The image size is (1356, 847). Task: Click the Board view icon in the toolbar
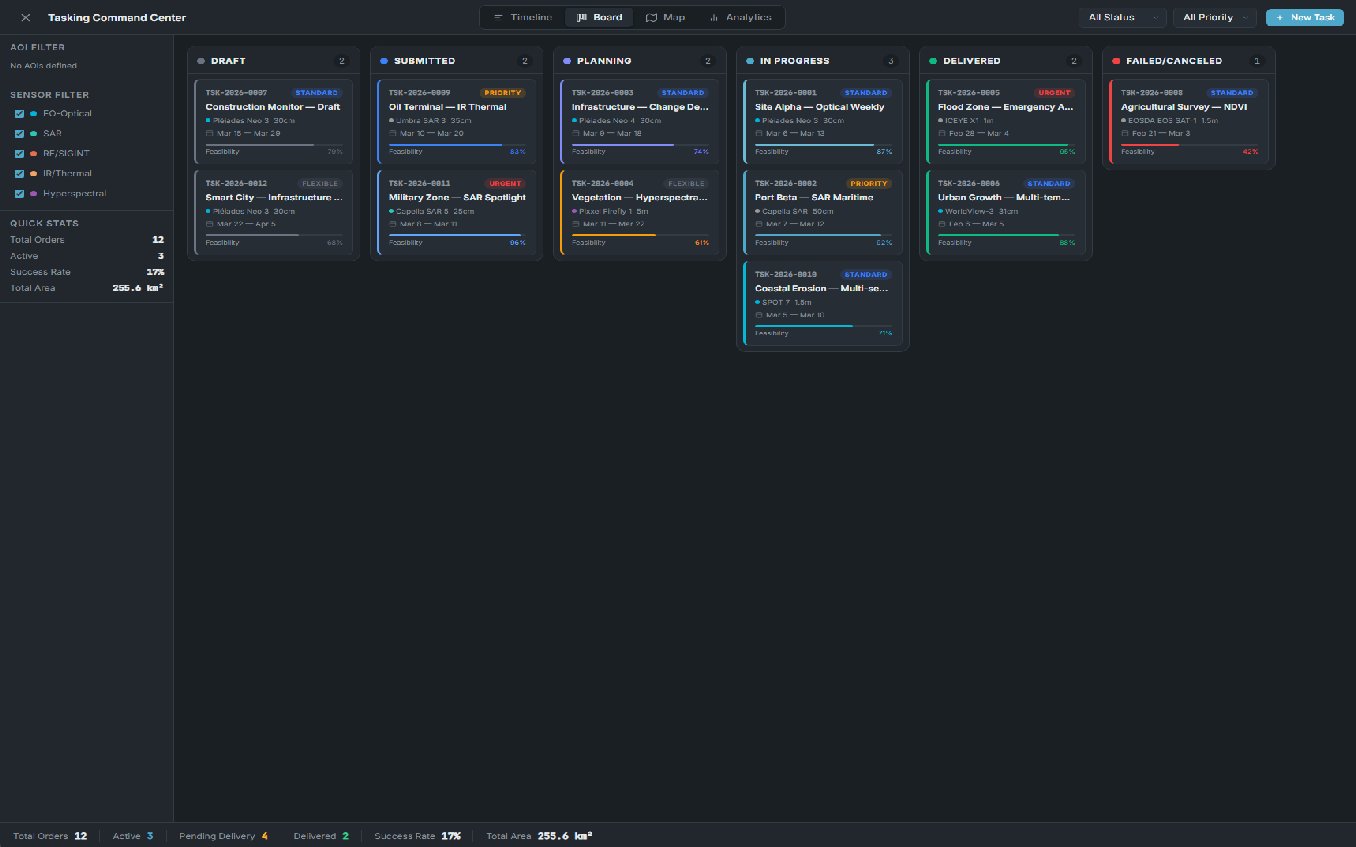pyautogui.click(x=582, y=17)
